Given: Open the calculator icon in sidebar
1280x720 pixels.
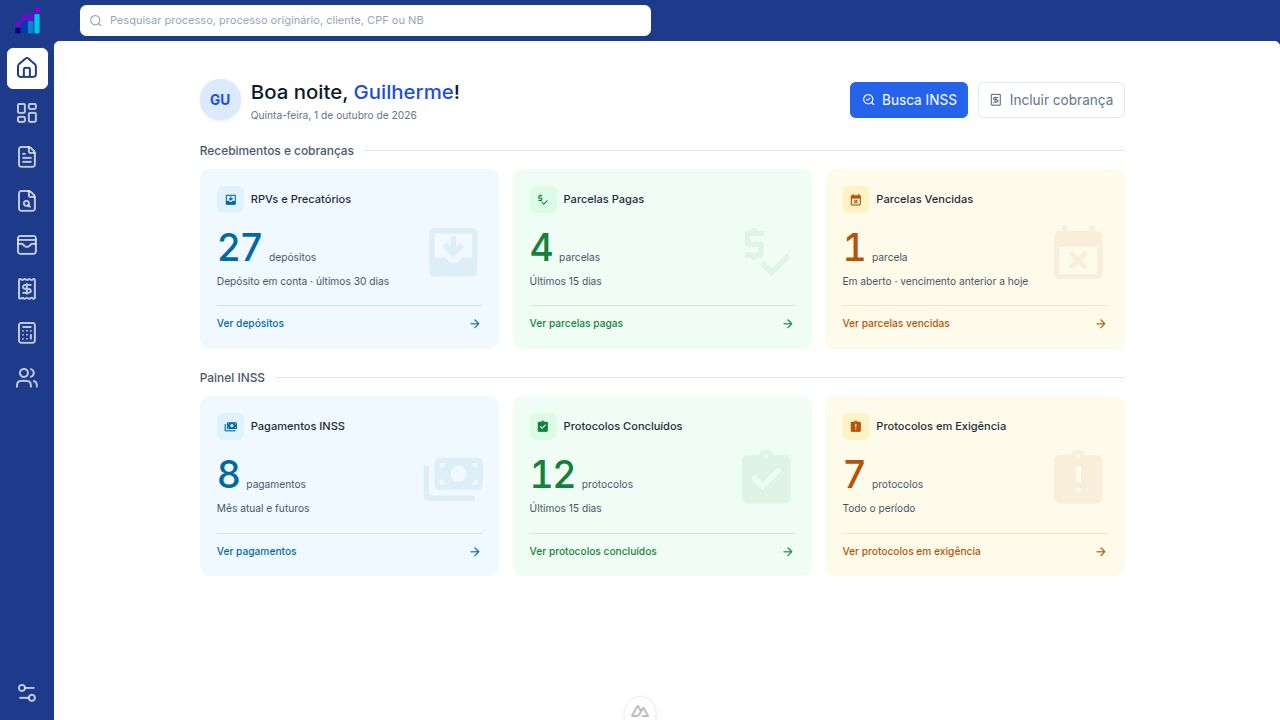Looking at the screenshot, I should click(27, 333).
